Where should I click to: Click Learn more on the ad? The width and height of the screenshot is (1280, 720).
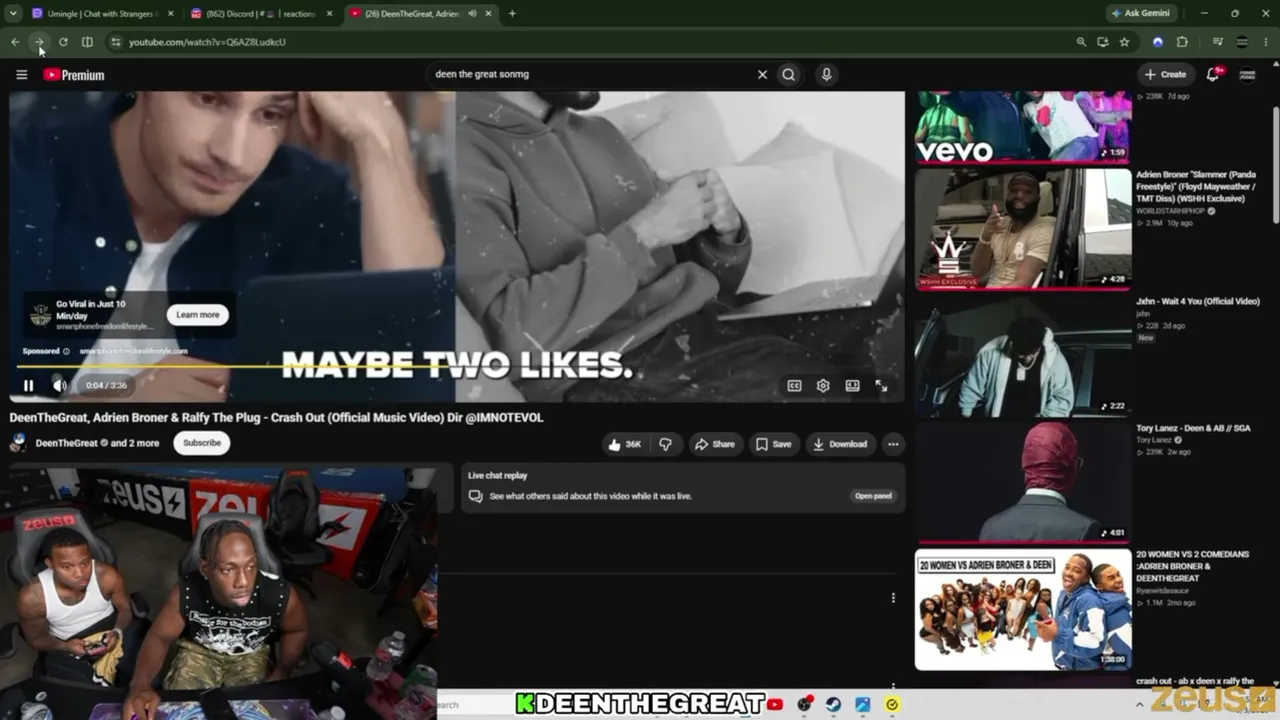pos(198,315)
